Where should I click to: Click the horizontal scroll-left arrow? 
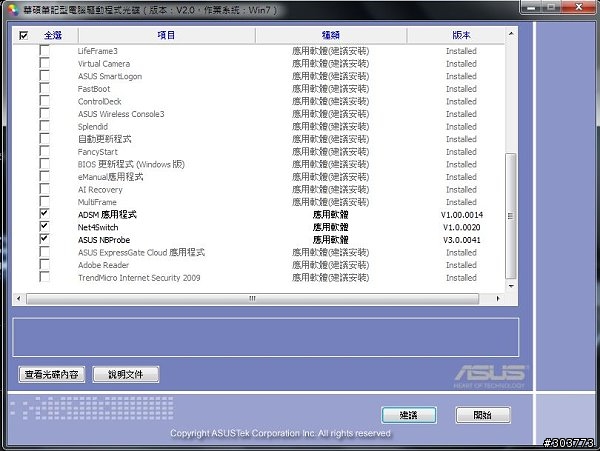[x=19, y=298]
